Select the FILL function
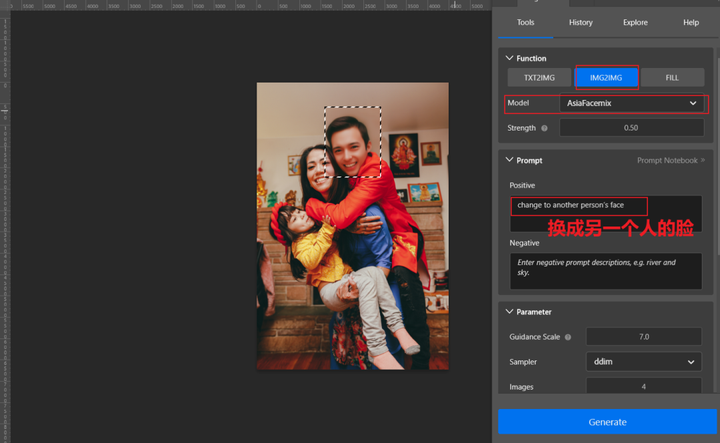 tap(672, 78)
